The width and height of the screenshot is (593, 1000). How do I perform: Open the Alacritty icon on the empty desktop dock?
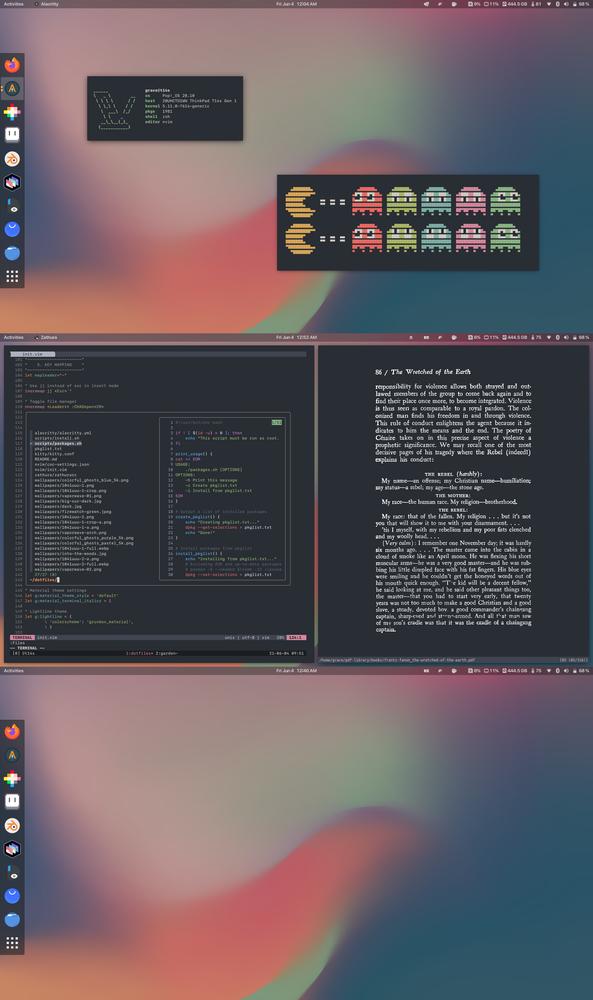click(12, 755)
